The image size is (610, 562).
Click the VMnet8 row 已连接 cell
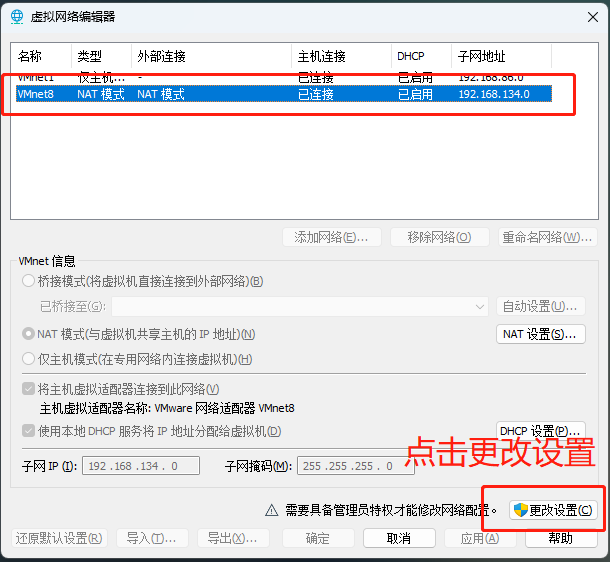point(316,94)
